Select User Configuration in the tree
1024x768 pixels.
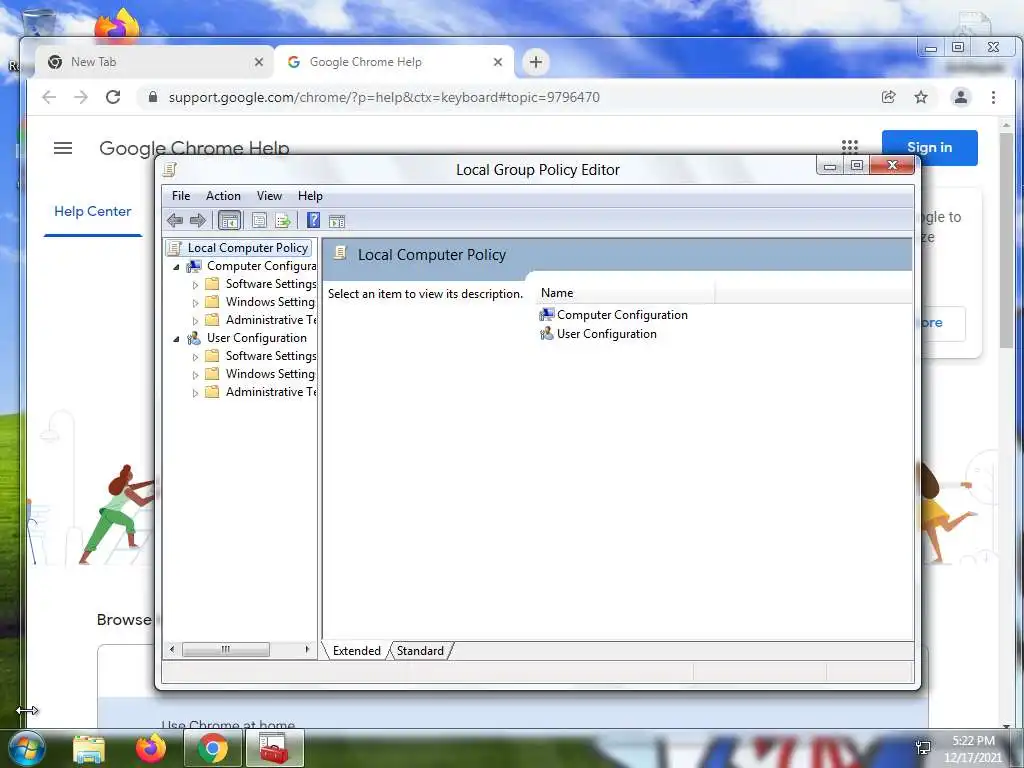(x=257, y=338)
